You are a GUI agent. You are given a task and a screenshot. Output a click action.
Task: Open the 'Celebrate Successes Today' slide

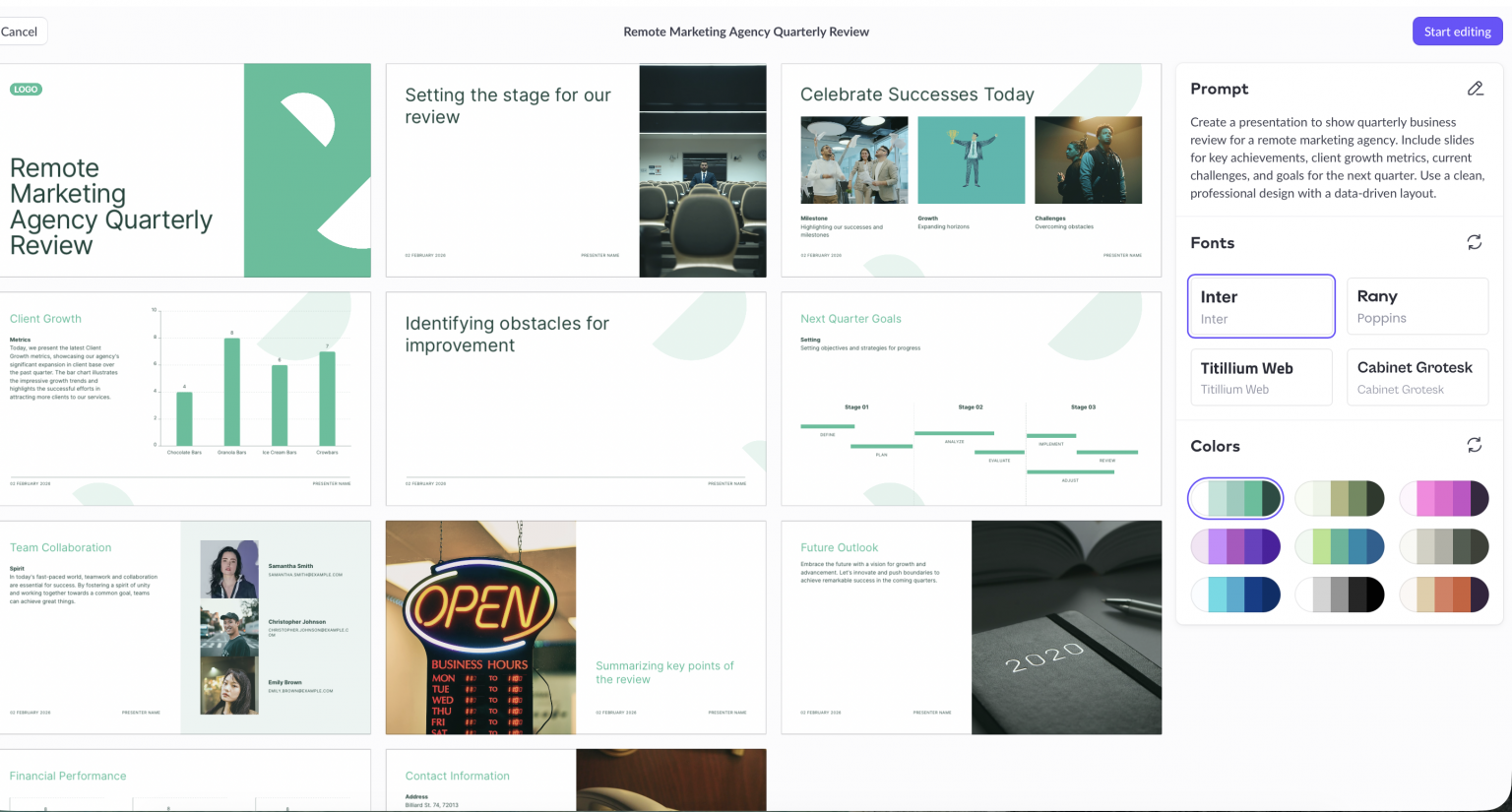point(972,170)
